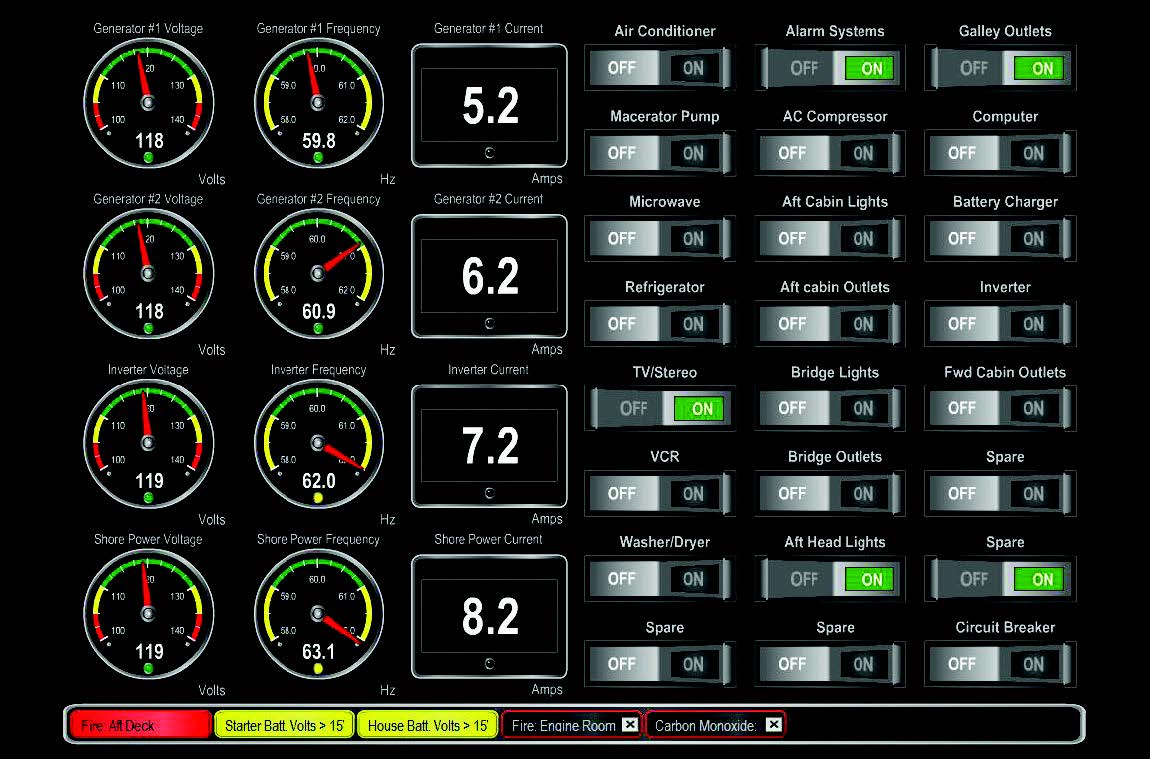Click the House Batt. Volts warning
The height and width of the screenshot is (759, 1150).
pos(427,725)
